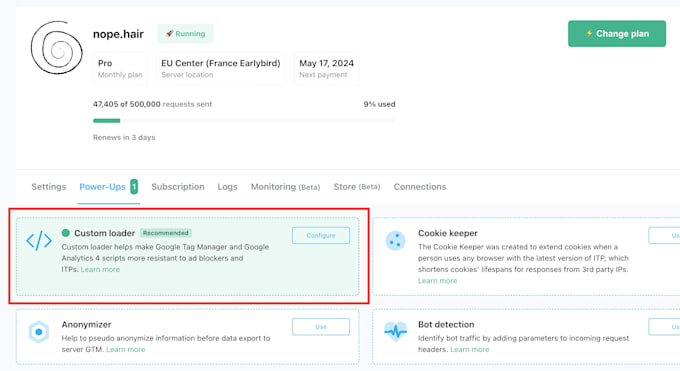680x371 pixels.
Task: Click the Power-Ups count badge
Action: 134,187
